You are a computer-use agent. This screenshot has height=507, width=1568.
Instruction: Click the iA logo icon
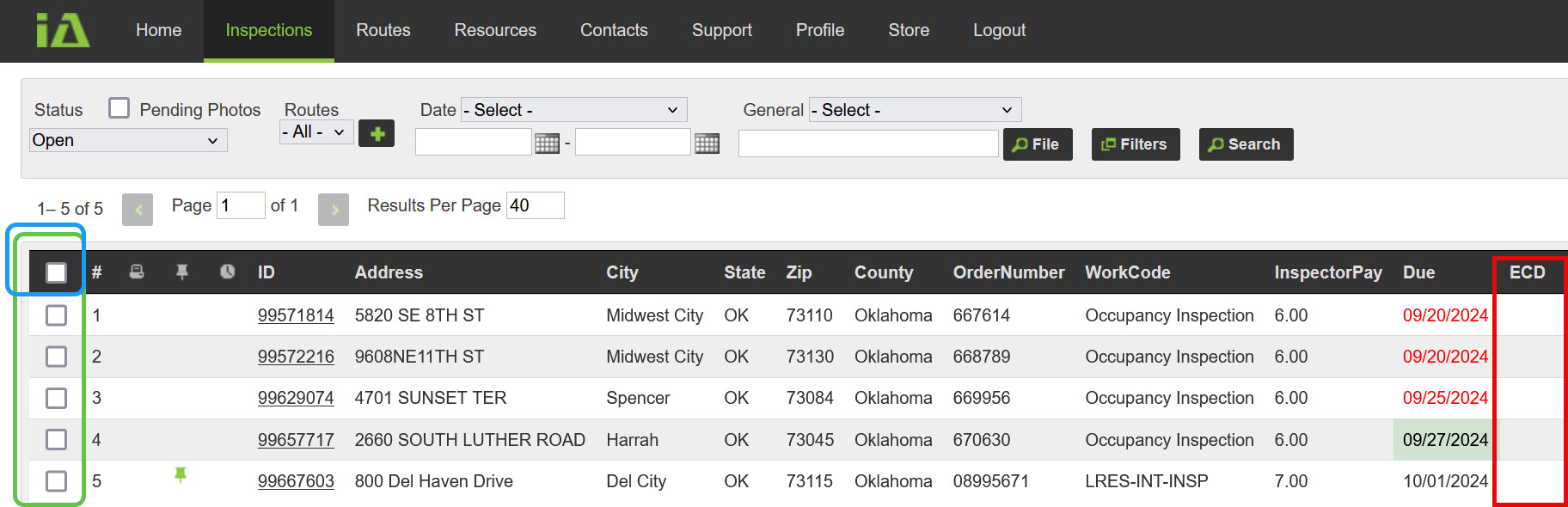click(x=63, y=30)
